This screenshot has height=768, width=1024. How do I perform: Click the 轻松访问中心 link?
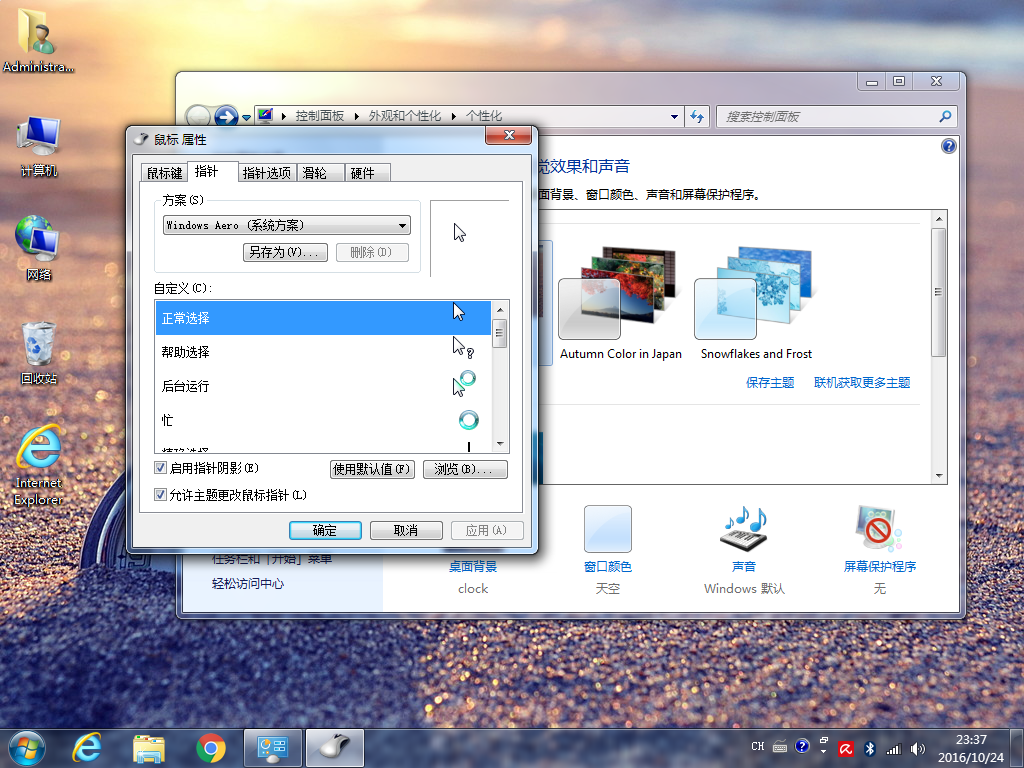click(x=248, y=584)
